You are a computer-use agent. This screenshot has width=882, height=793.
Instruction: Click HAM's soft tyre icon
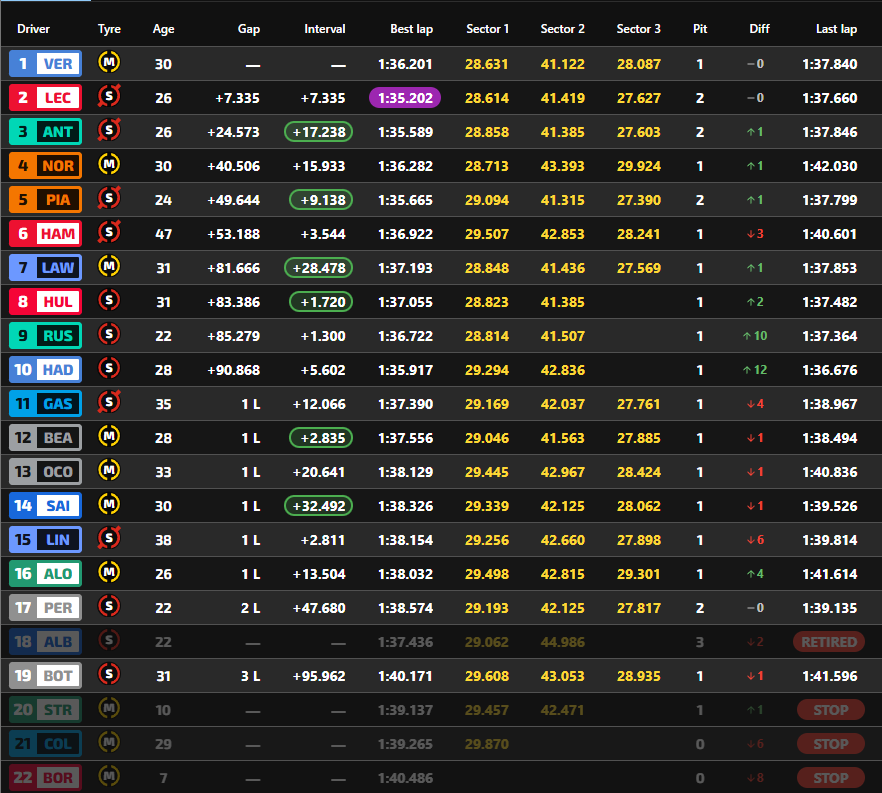(109, 232)
